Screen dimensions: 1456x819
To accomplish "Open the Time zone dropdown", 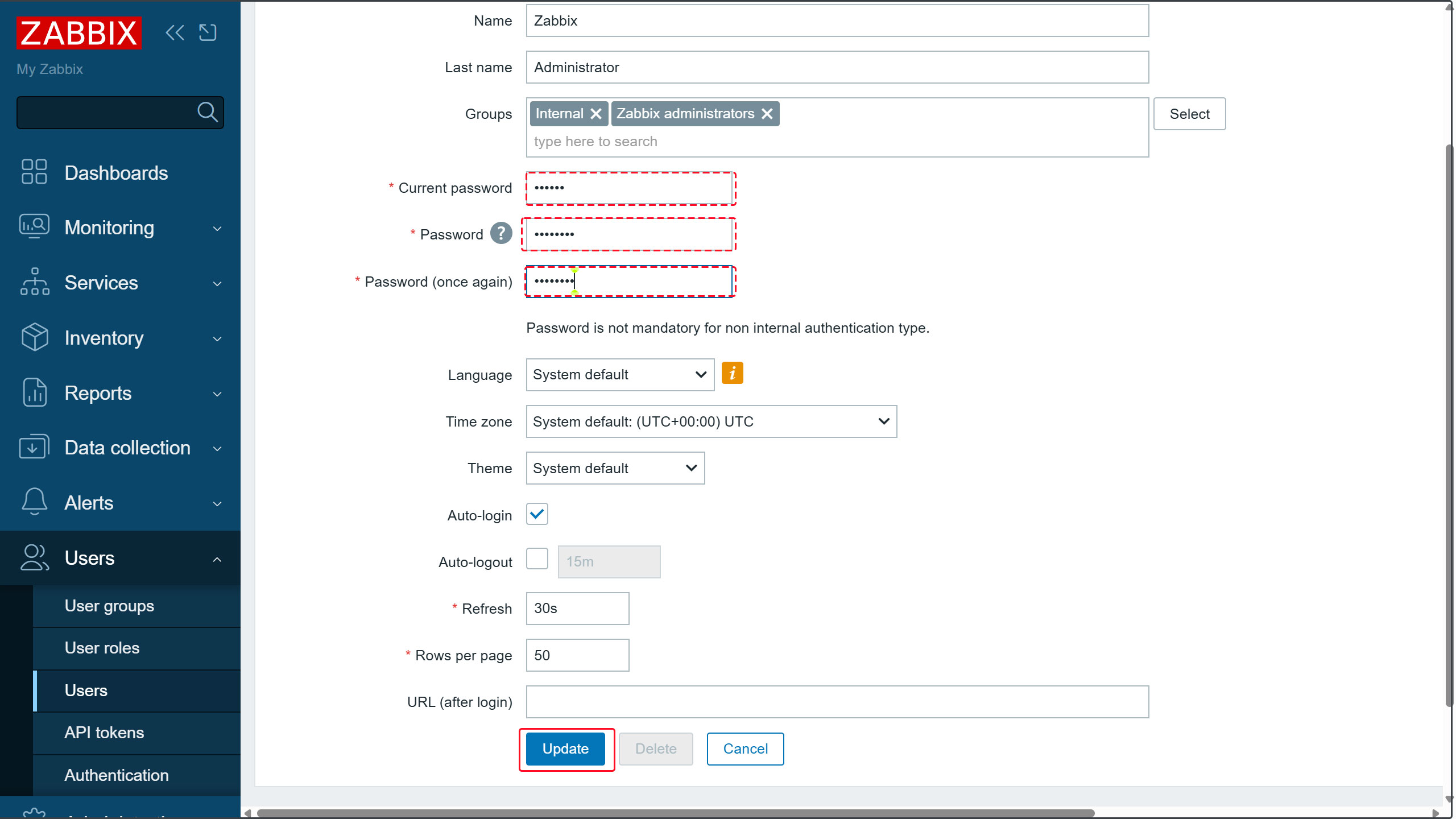I will click(x=711, y=421).
